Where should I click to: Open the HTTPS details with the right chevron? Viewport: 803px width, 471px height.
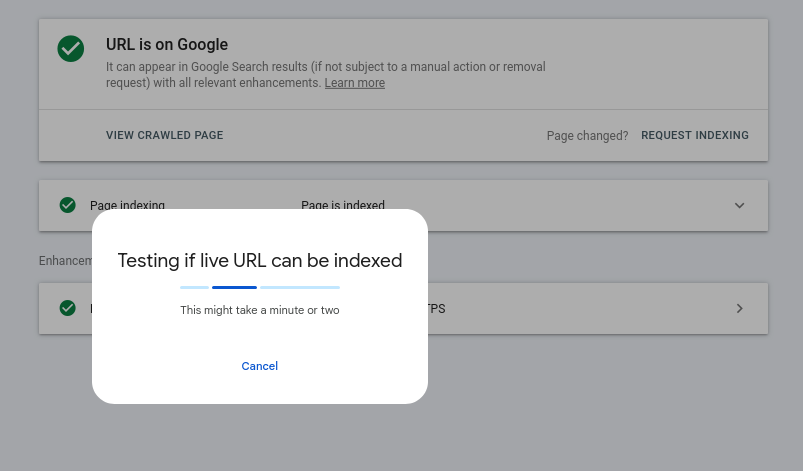point(739,308)
